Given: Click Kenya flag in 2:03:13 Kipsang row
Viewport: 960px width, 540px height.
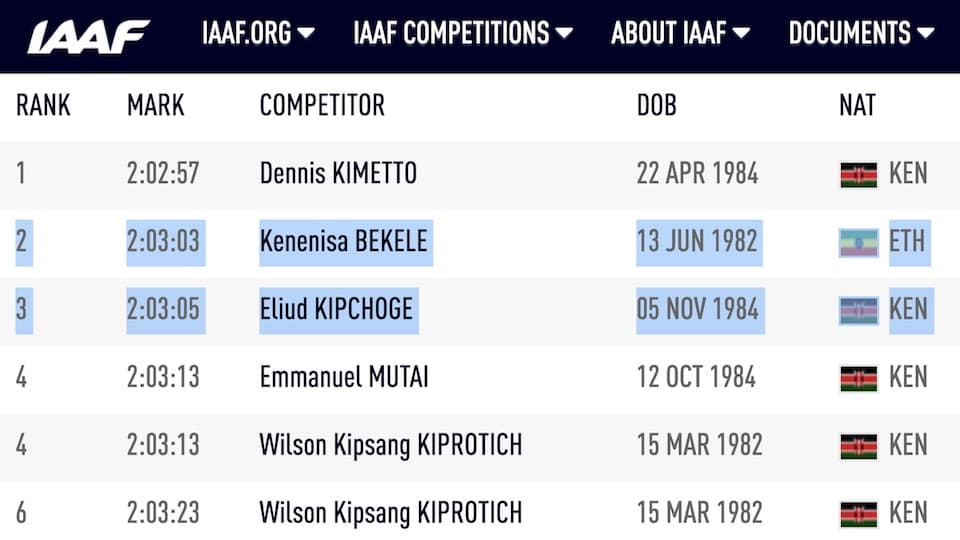Looking at the screenshot, I should click(858, 447).
